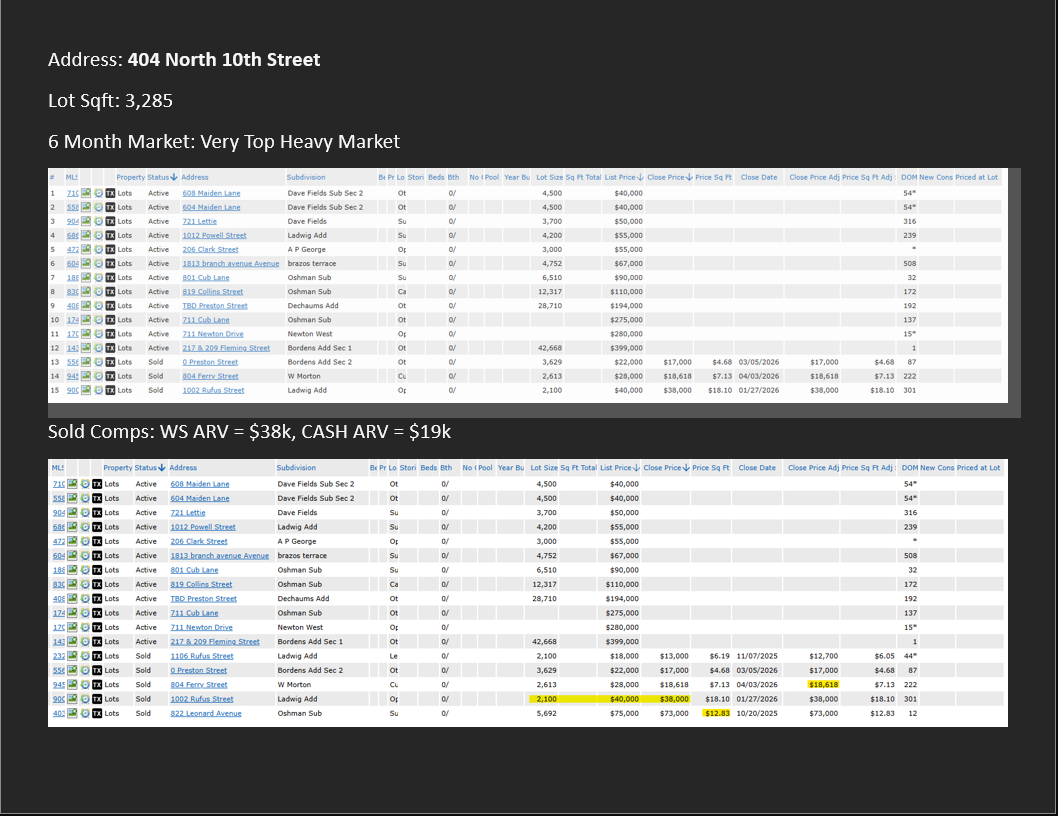Open photo icon for 1106 Rufus Street in Sold Comps table
Viewport: 1058px width, 816px height.
click(x=72, y=656)
